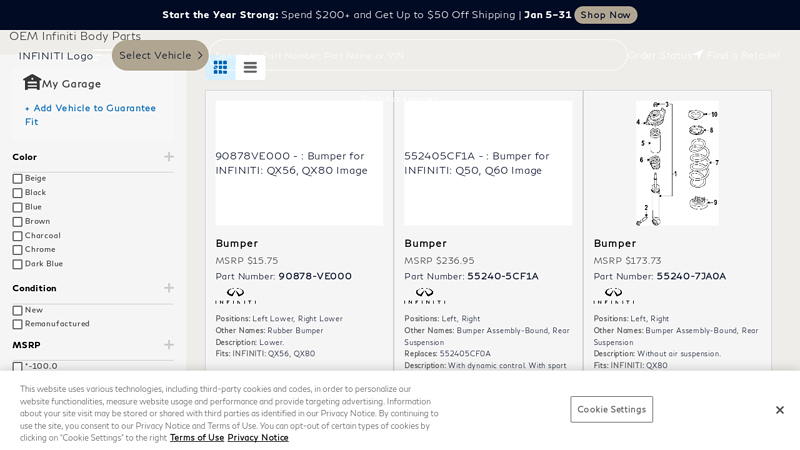
Task: Click Infiniti brand logo under 55240-7JA0A
Action: (x=613, y=296)
